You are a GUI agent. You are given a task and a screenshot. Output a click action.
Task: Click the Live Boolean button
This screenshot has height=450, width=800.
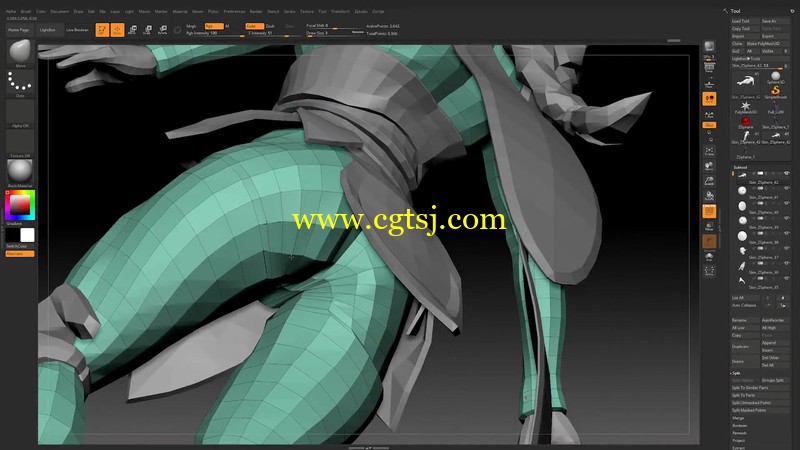(78, 30)
